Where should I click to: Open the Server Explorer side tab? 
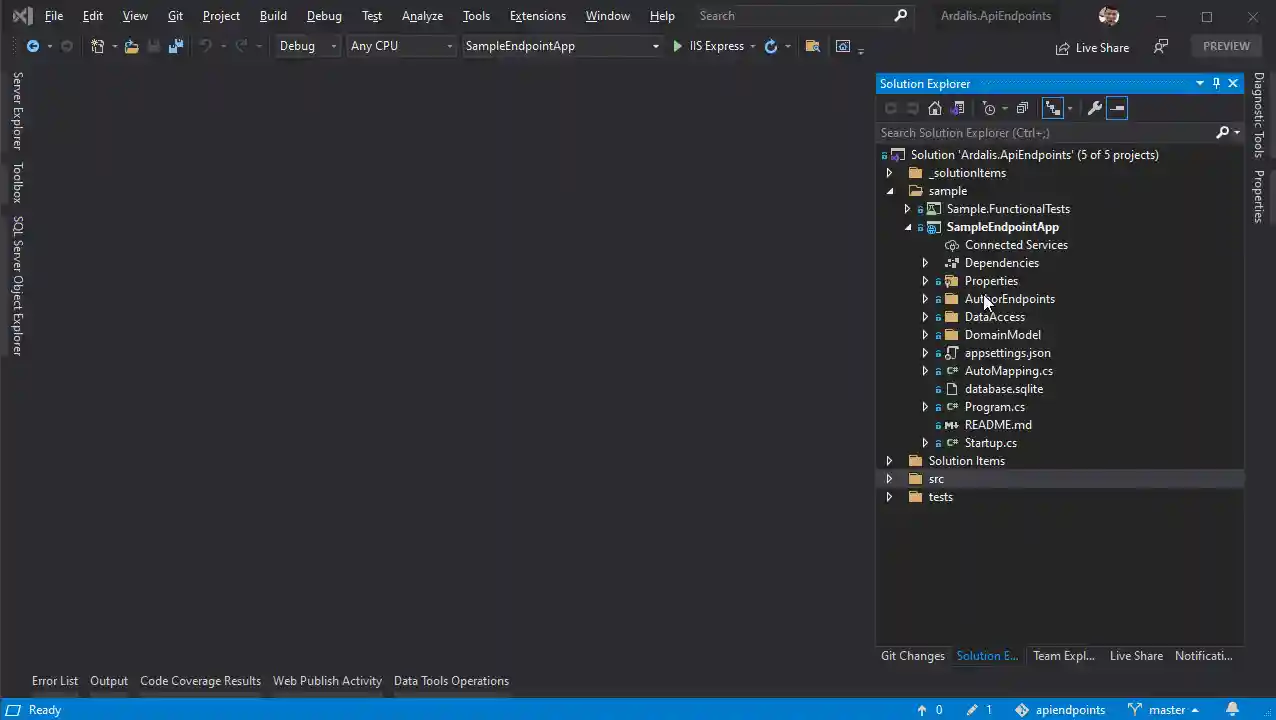coord(17,111)
